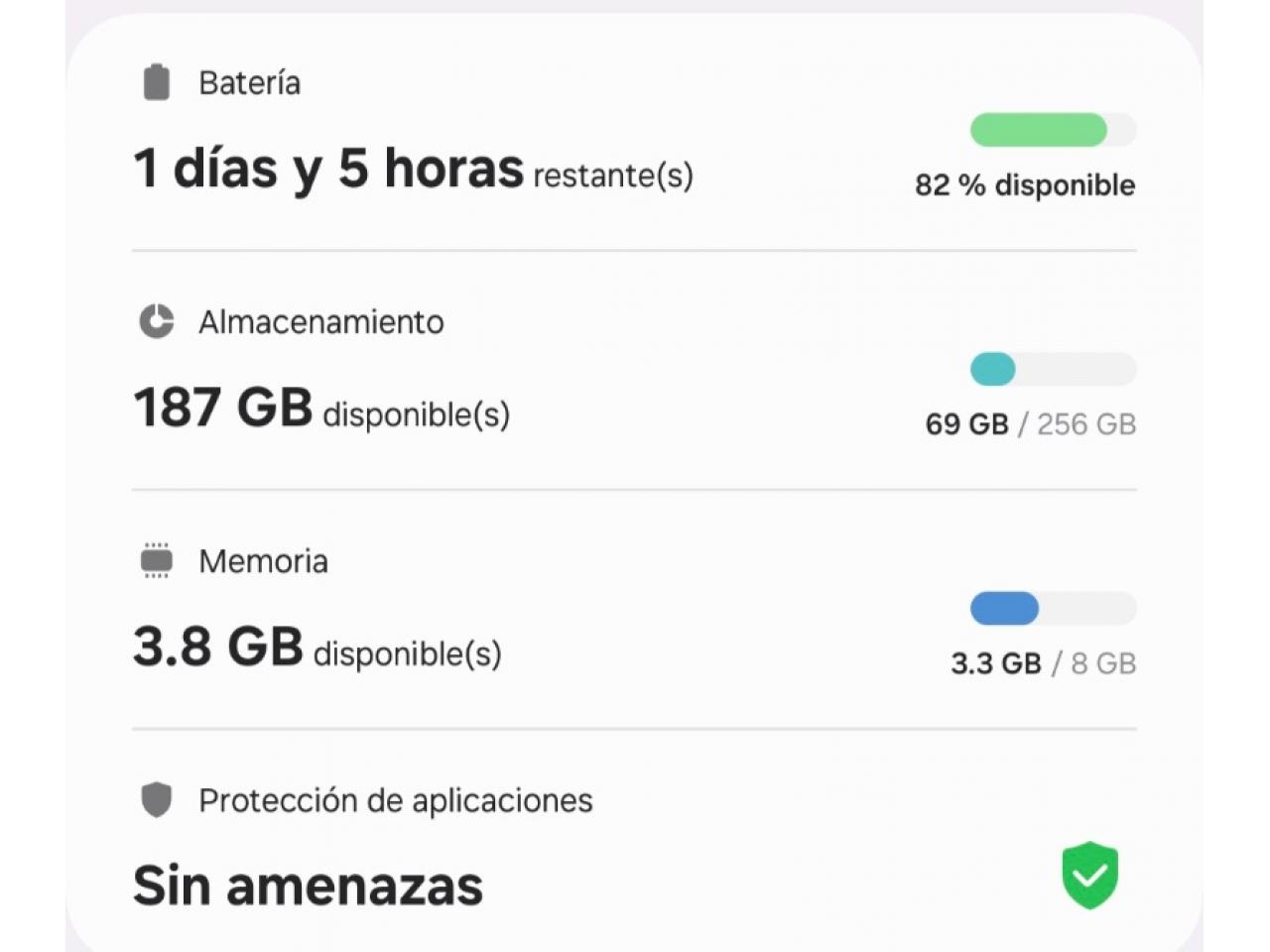Tap the 3.3 GB / 8 GB label

pyautogui.click(x=1044, y=663)
